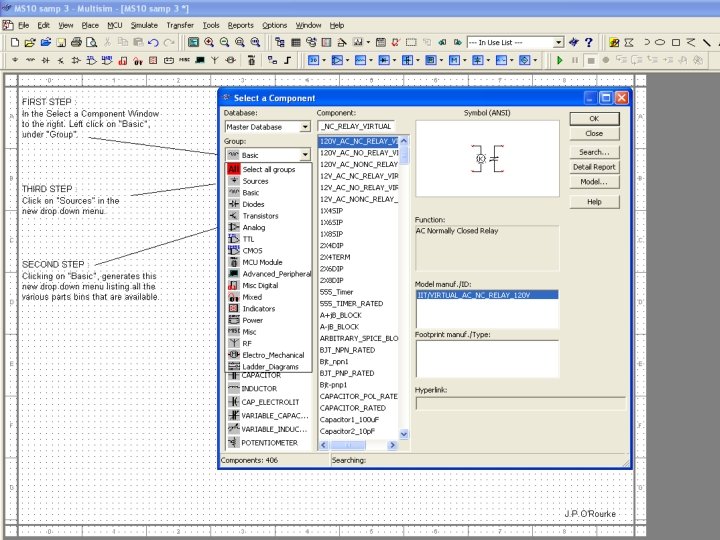Click the Search... button

[594, 152]
